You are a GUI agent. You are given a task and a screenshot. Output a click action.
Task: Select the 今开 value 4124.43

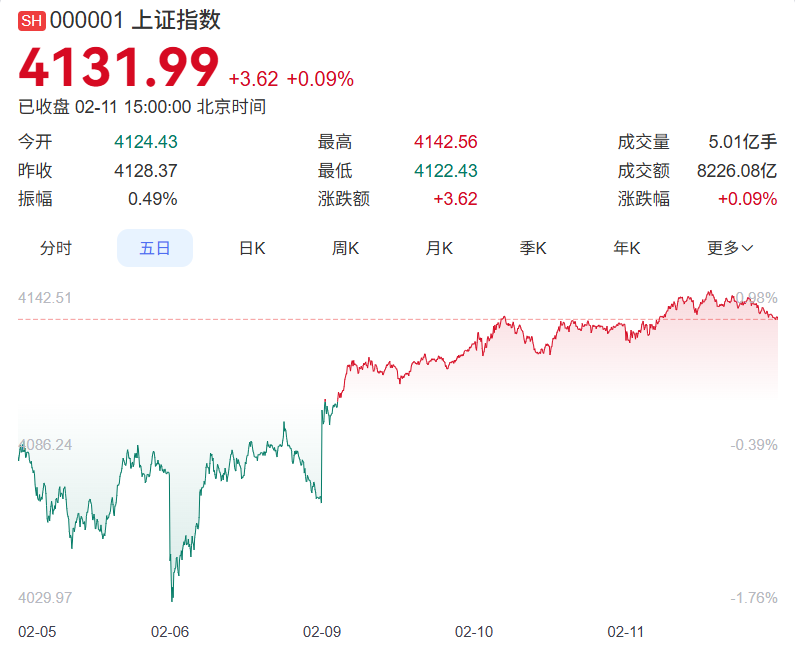point(145,143)
